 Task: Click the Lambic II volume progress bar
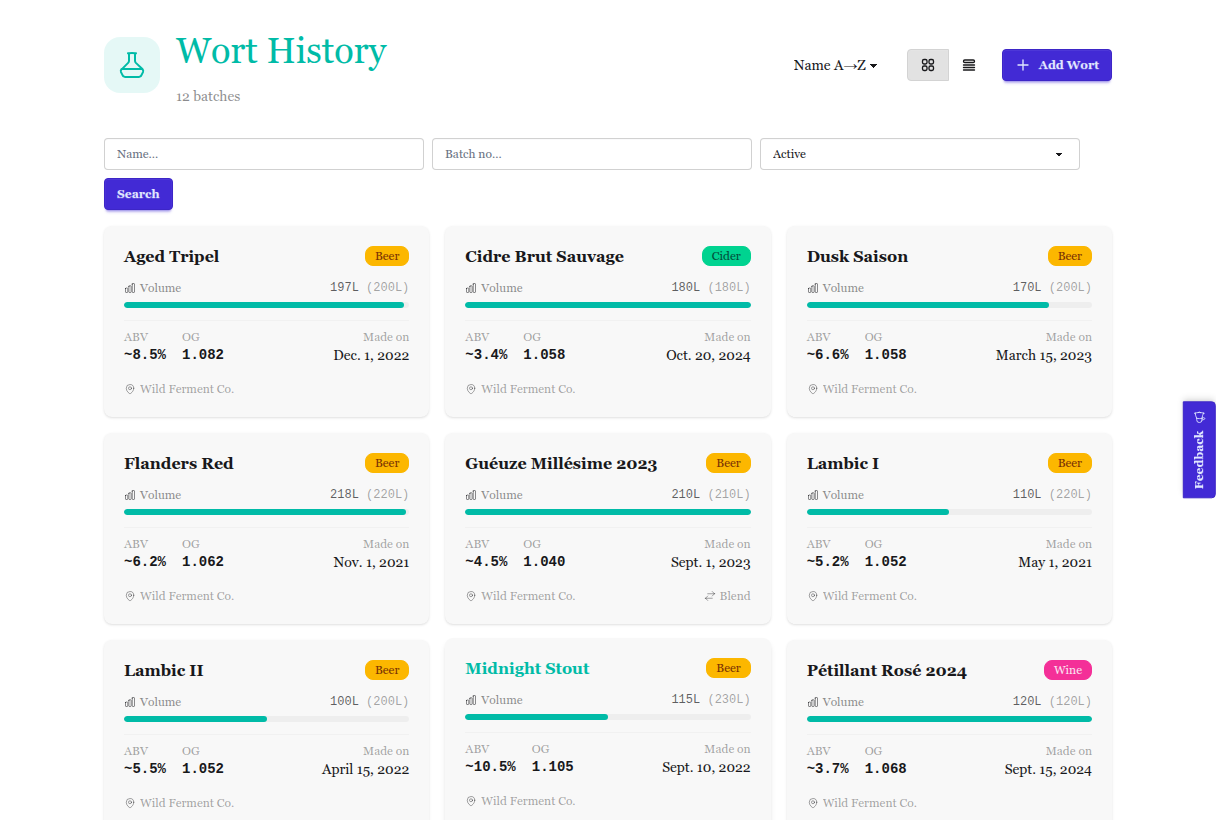[266, 719]
